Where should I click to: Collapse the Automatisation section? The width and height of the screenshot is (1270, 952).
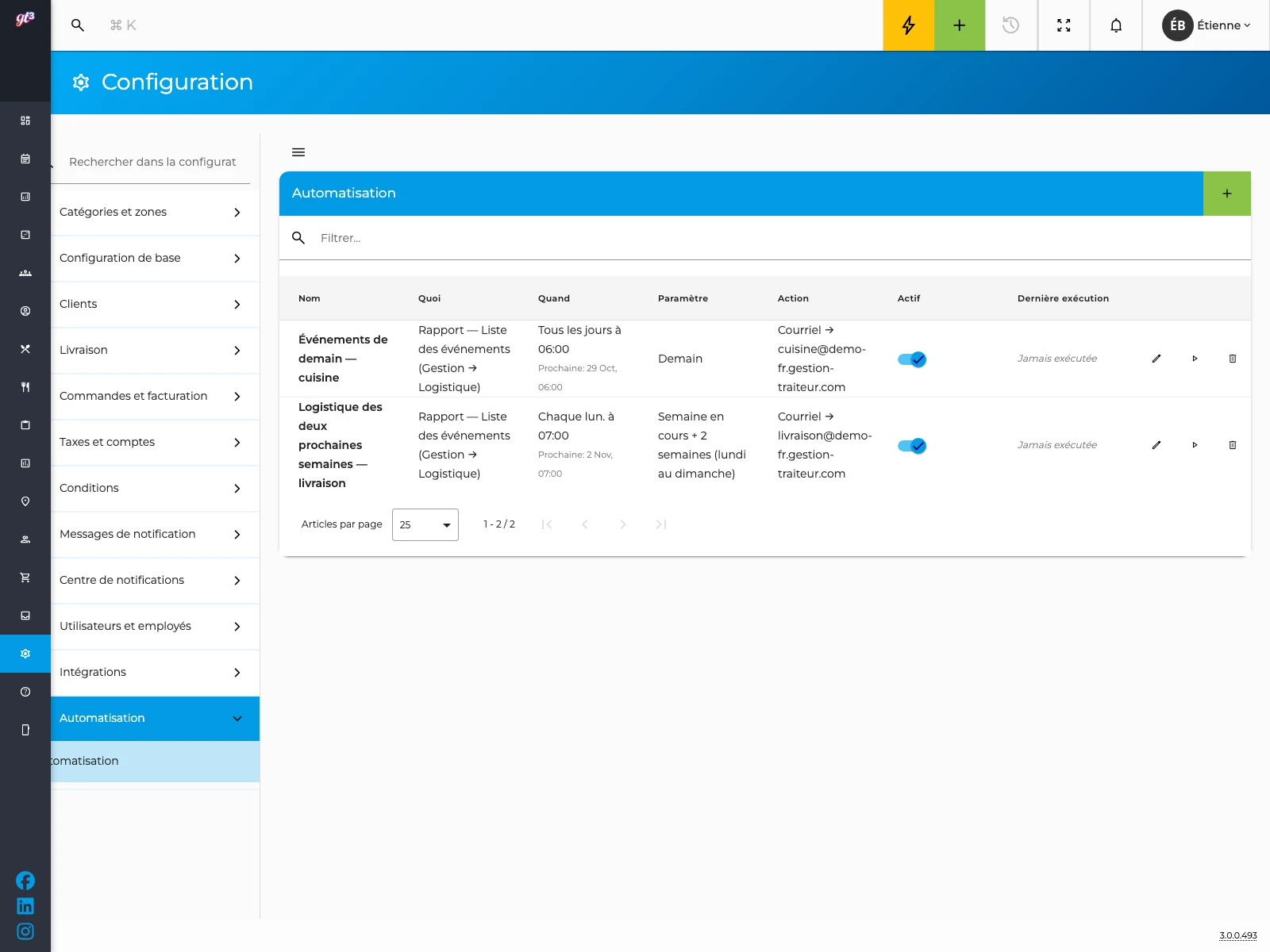click(x=155, y=718)
